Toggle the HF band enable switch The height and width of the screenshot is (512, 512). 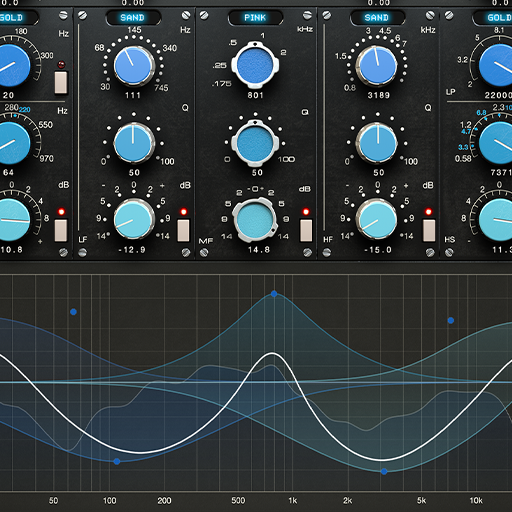click(429, 230)
